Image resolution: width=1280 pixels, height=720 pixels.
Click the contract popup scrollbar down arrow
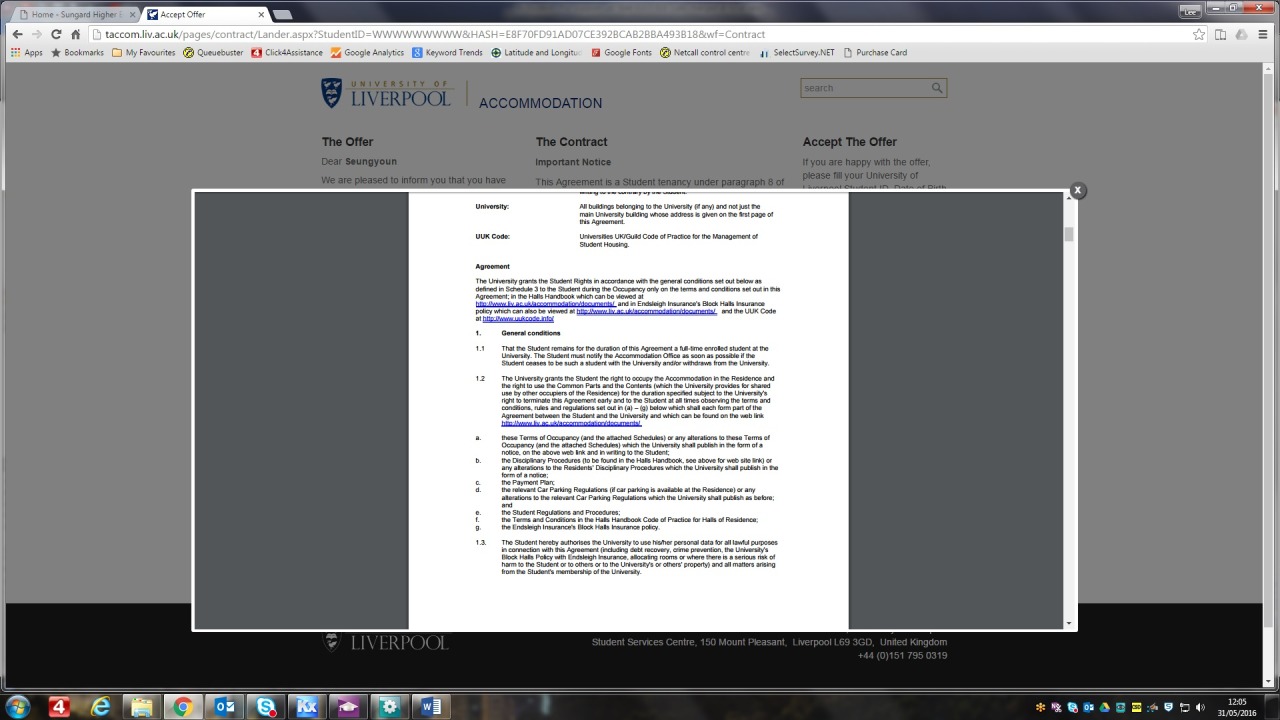(1069, 623)
